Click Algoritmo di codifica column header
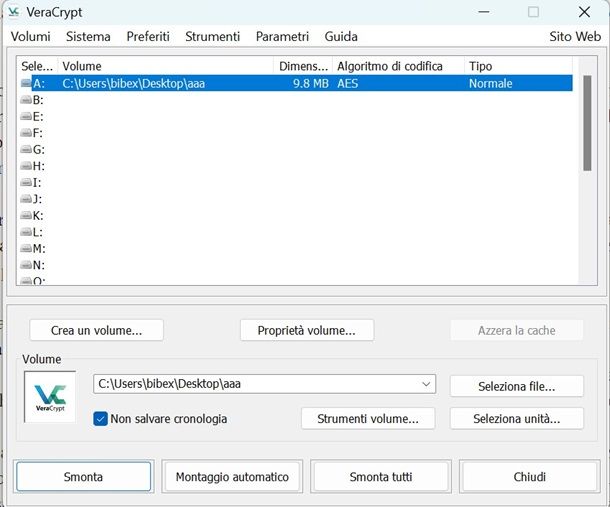 (x=398, y=66)
